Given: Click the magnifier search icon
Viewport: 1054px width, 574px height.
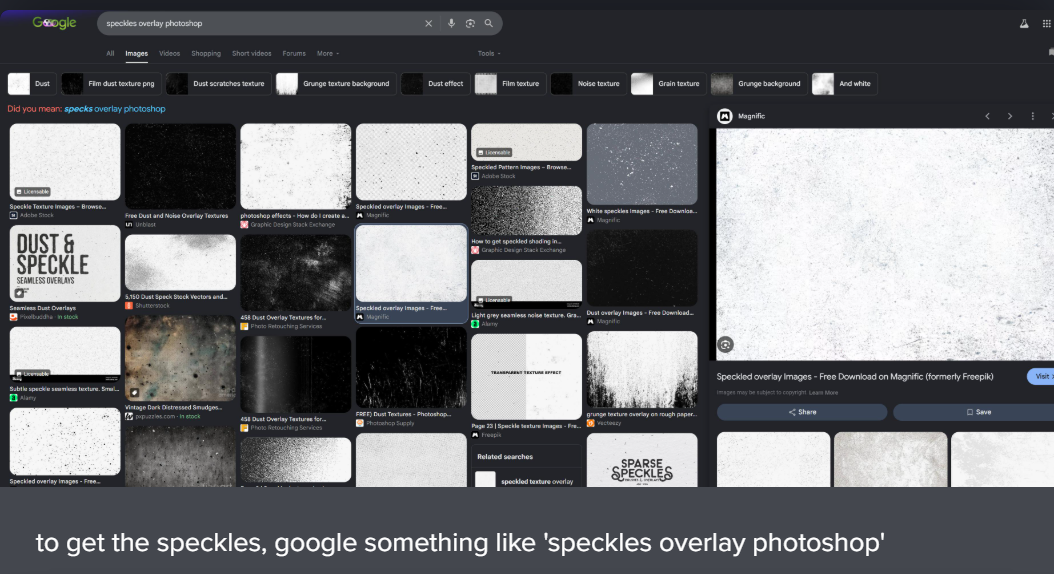Looking at the screenshot, I should 489,24.
